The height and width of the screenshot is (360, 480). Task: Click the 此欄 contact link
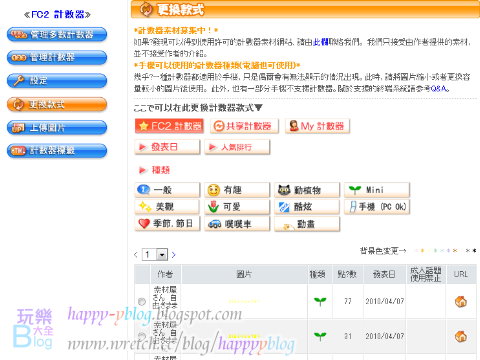pos(321,42)
